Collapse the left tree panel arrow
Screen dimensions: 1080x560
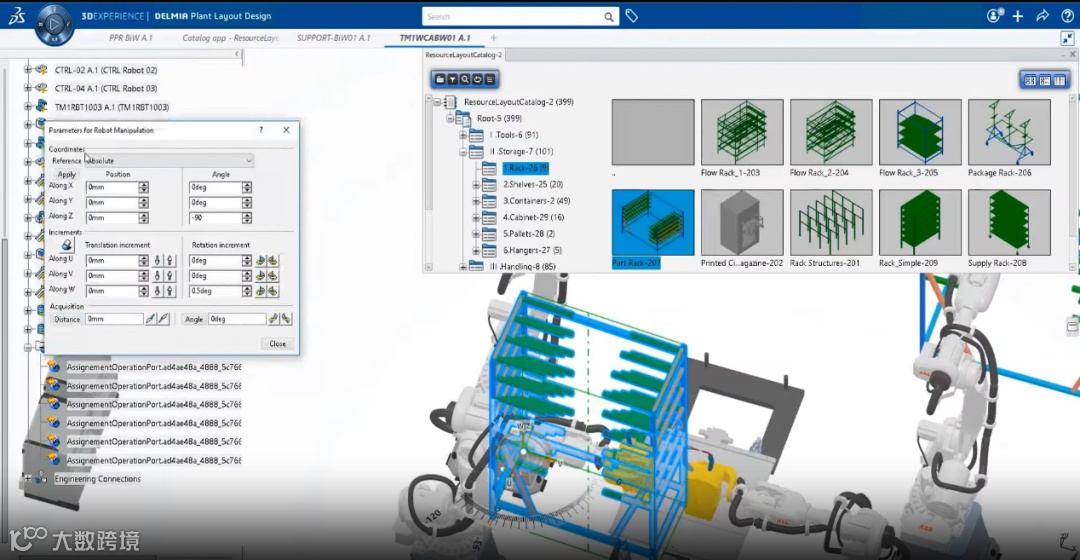pyautogui.click(x=237, y=54)
